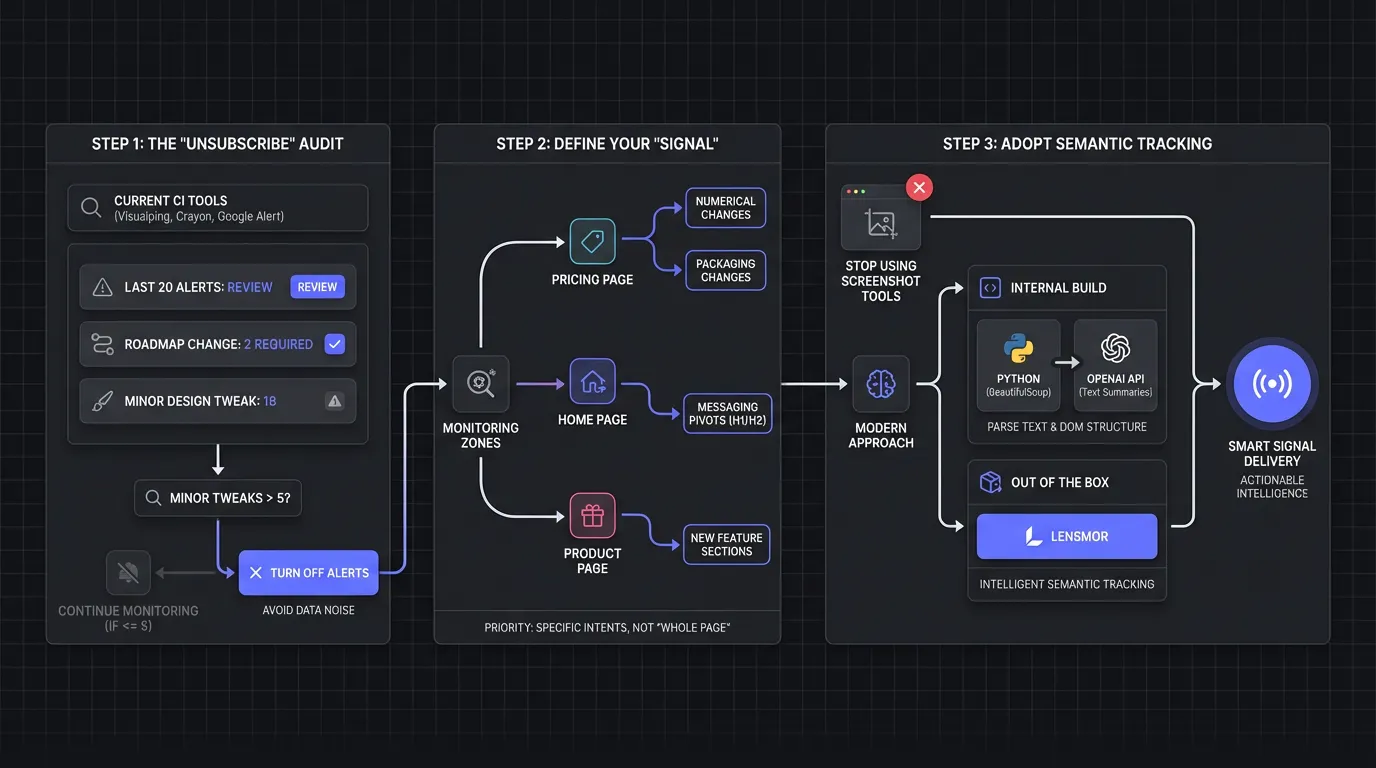Click the product page gift icon
Viewport: 1376px width, 768px height.
[592, 516]
